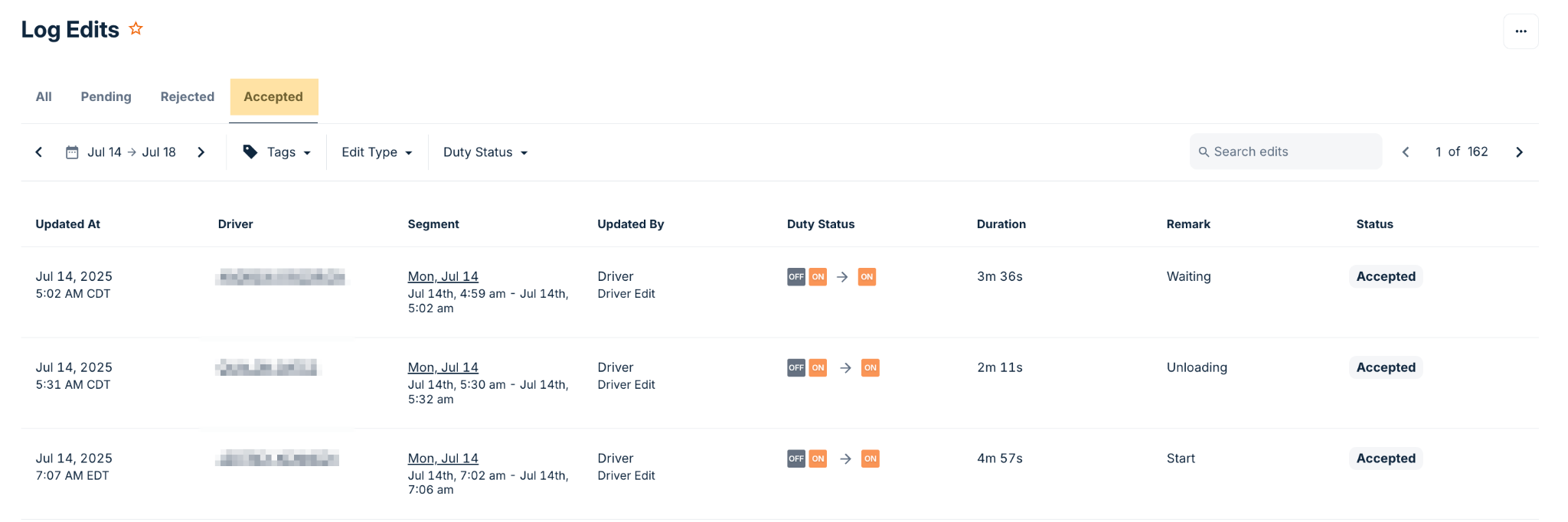This screenshot has height=522, width=1568.
Task: Go to next page of edits
Action: (x=1519, y=152)
